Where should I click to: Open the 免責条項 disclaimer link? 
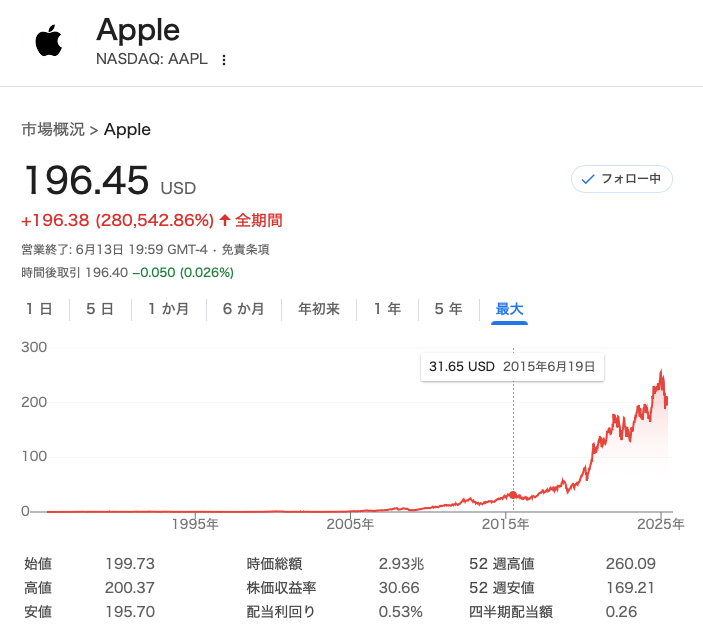245,249
